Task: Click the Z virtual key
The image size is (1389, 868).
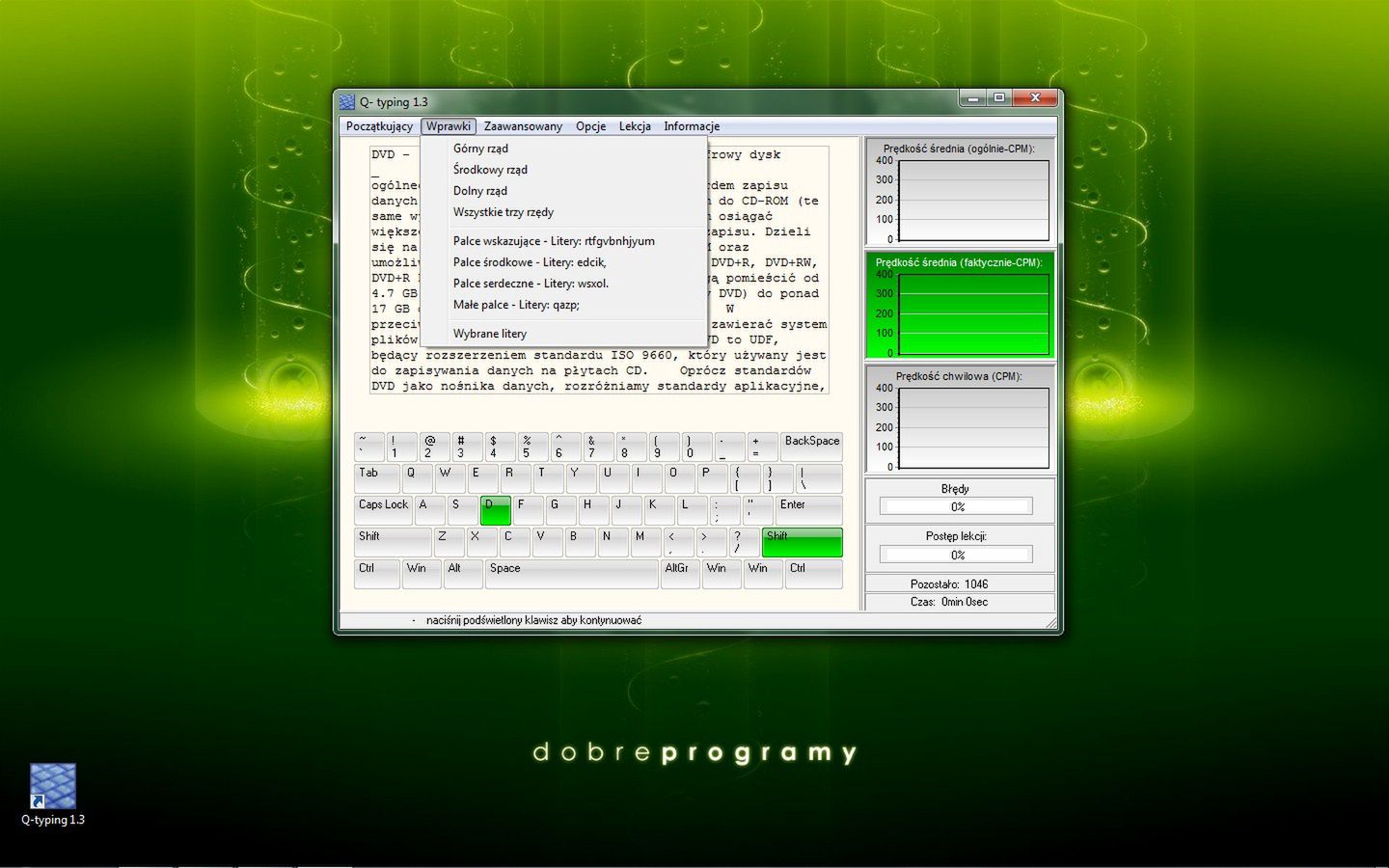Action: [x=449, y=542]
